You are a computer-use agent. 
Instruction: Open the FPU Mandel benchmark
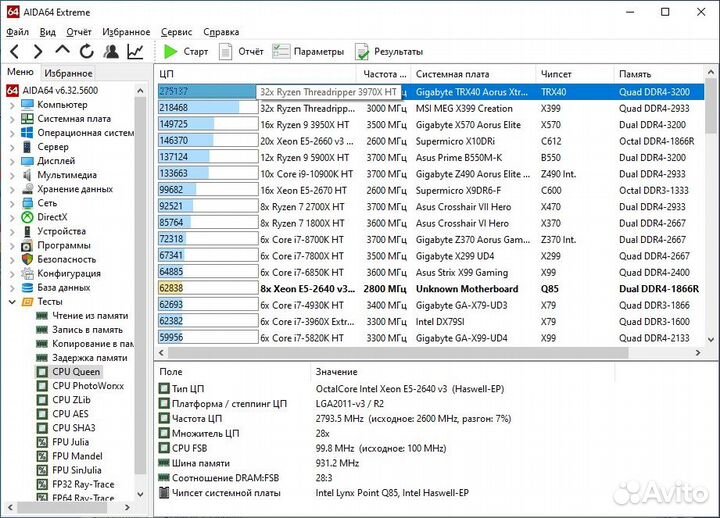(70, 456)
